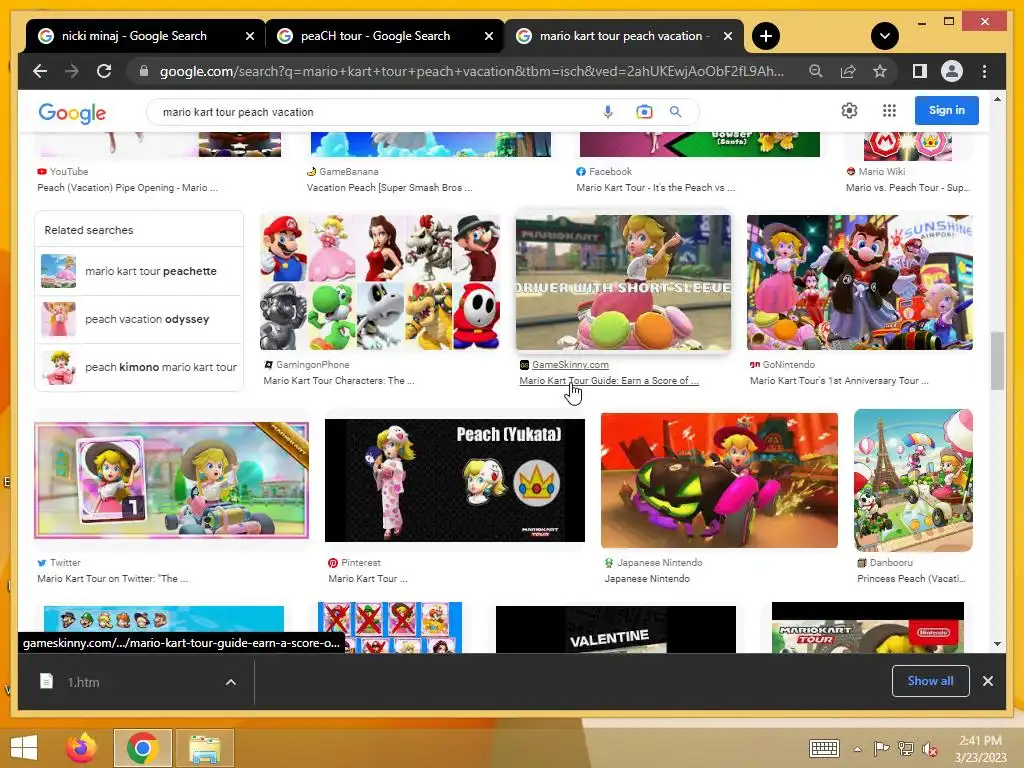Open the GameSkinny driver with short sleeve image
This screenshot has width=1024, height=768.
[x=623, y=282]
